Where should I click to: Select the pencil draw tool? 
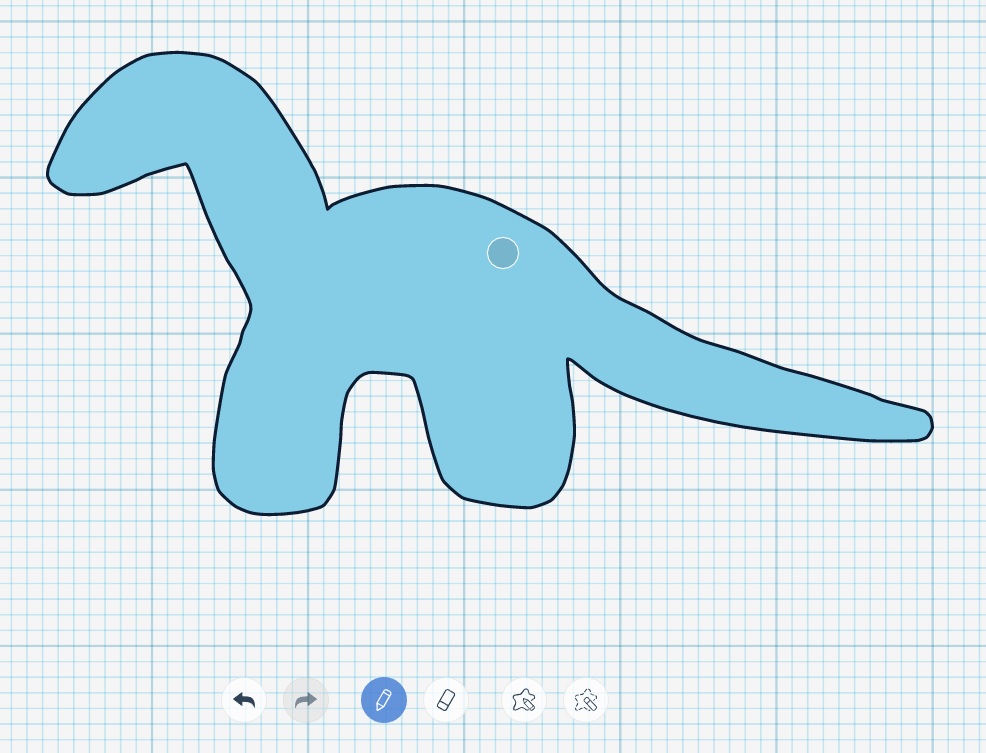[x=384, y=700]
